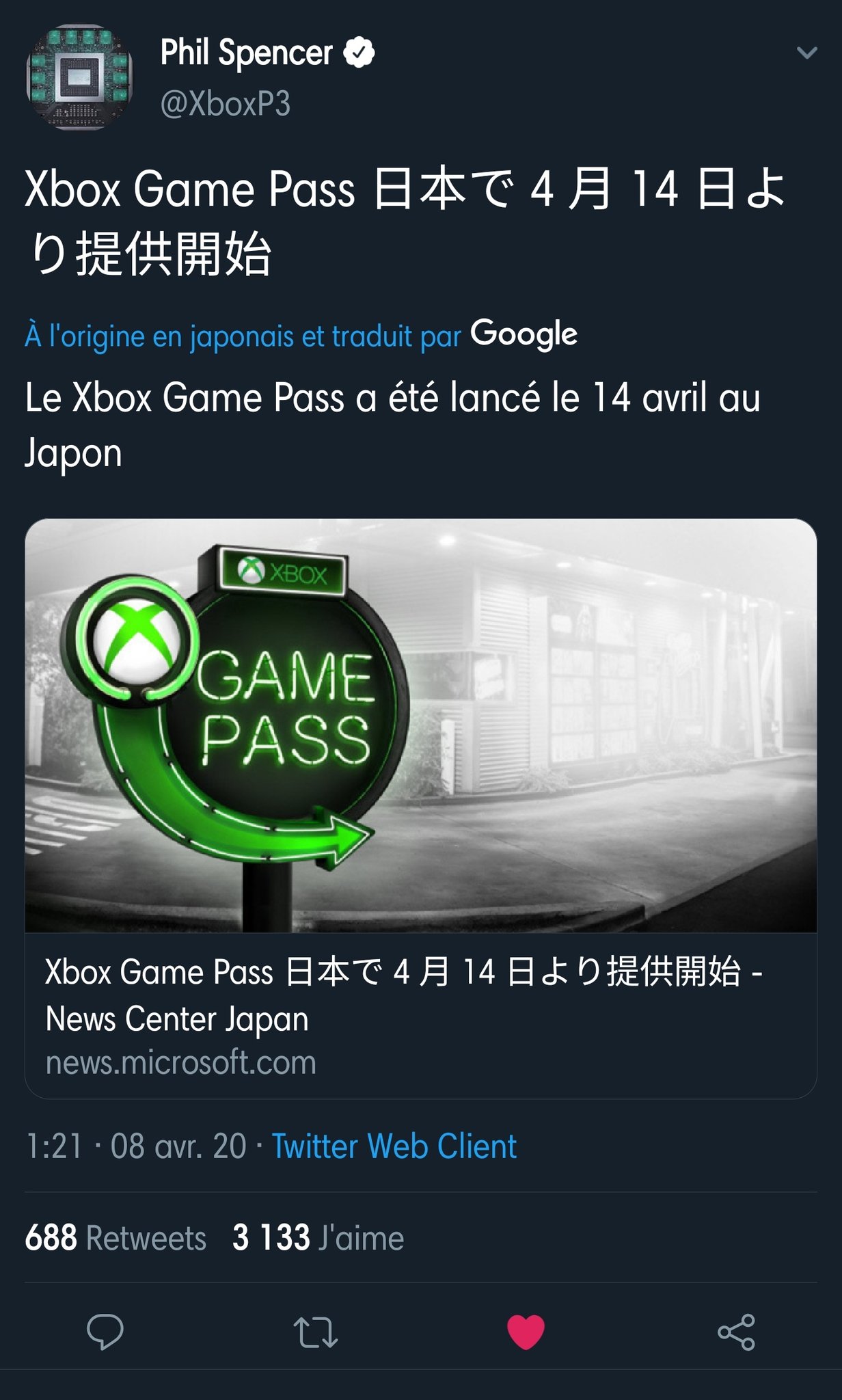842x1400 pixels.
Task: View the 688 Retweets list
Action: point(116,1238)
